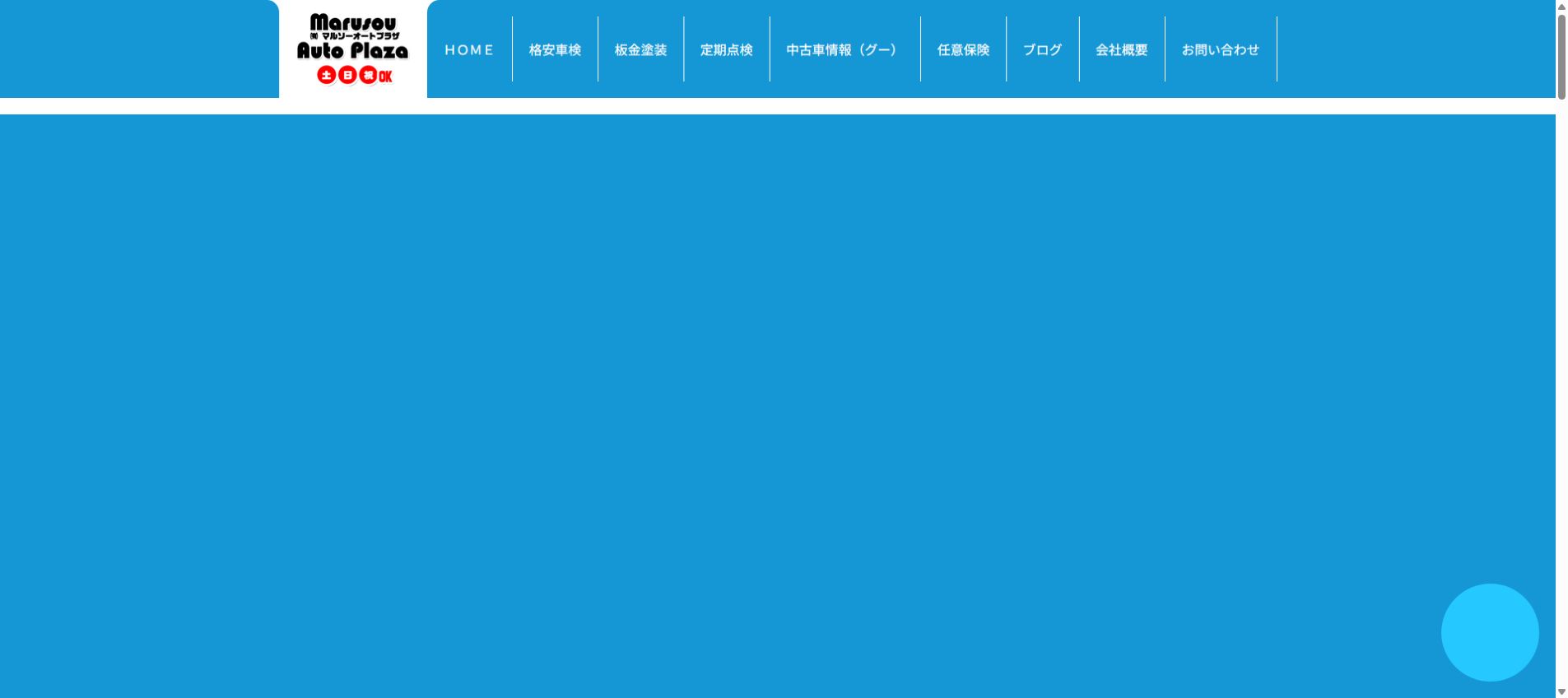Open the HOME menu item
Viewport: 1568px width, 698px height.
click(469, 49)
